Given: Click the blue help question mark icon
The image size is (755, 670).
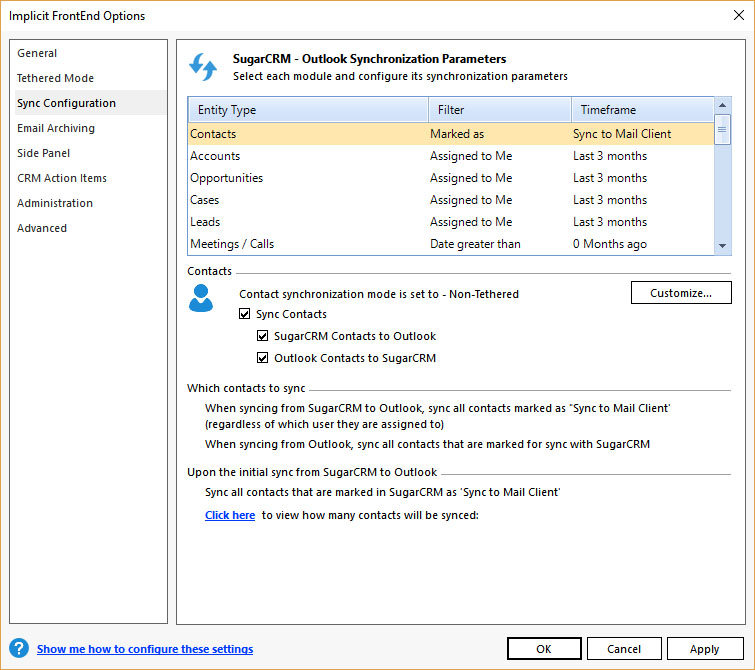Looking at the screenshot, I should (18, 649).
